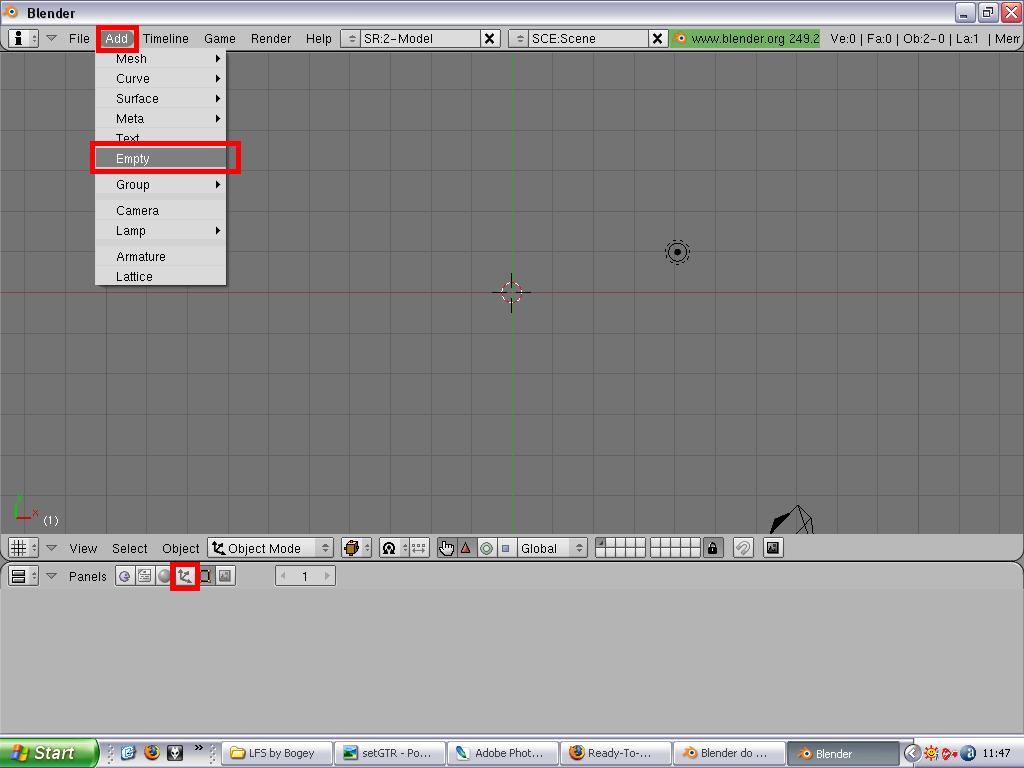
Task: Select the Scene context button
Action: [x=225, y=576]
